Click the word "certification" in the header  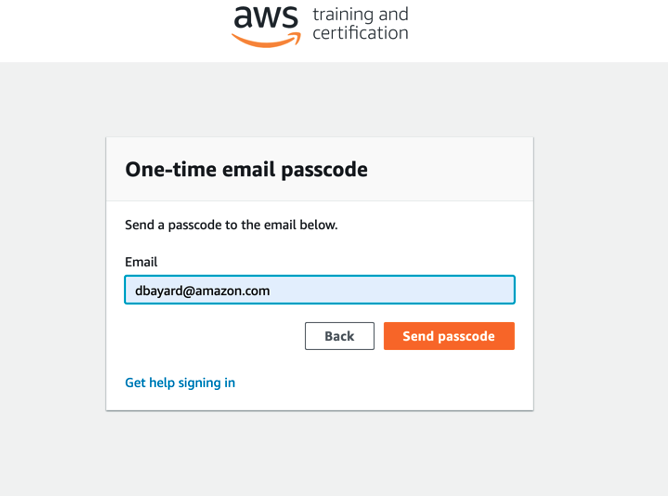pyautogui.click(x=360, y=33)
